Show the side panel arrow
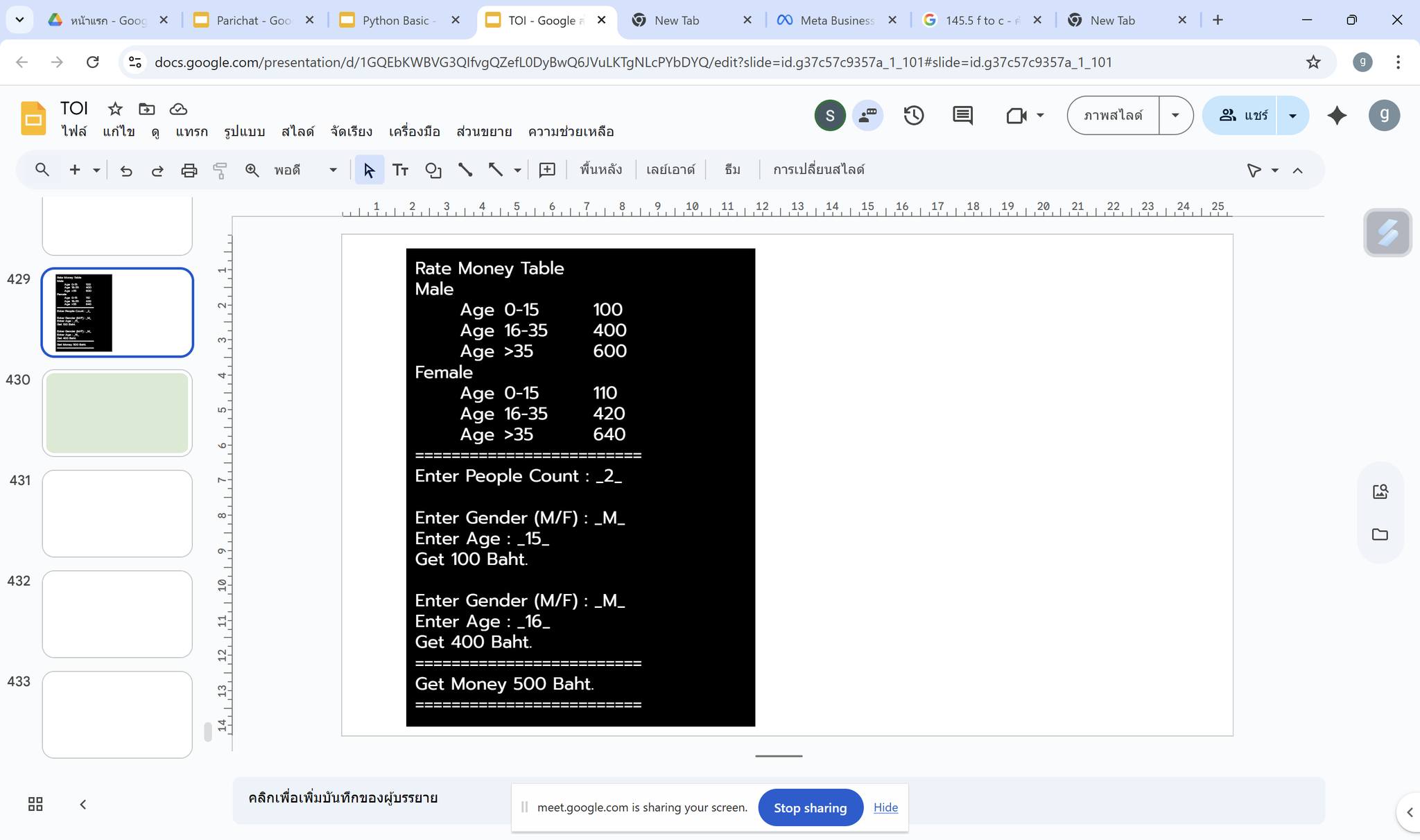The width and height of the screenshot is (1420, 840). 1409,812
